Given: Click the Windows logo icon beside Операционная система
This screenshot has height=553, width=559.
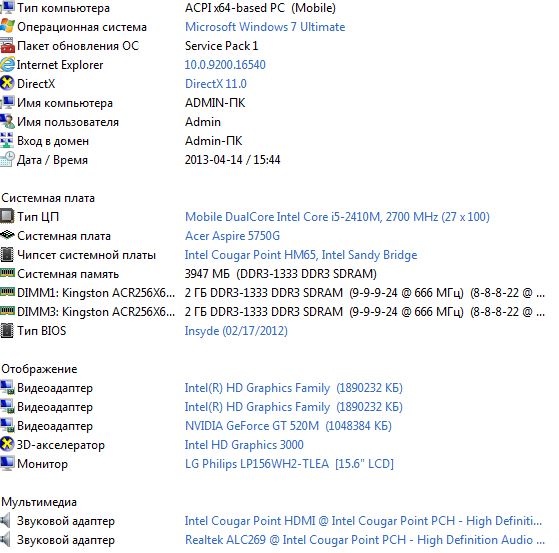Looking at the screenshot, I should point(7,27).
